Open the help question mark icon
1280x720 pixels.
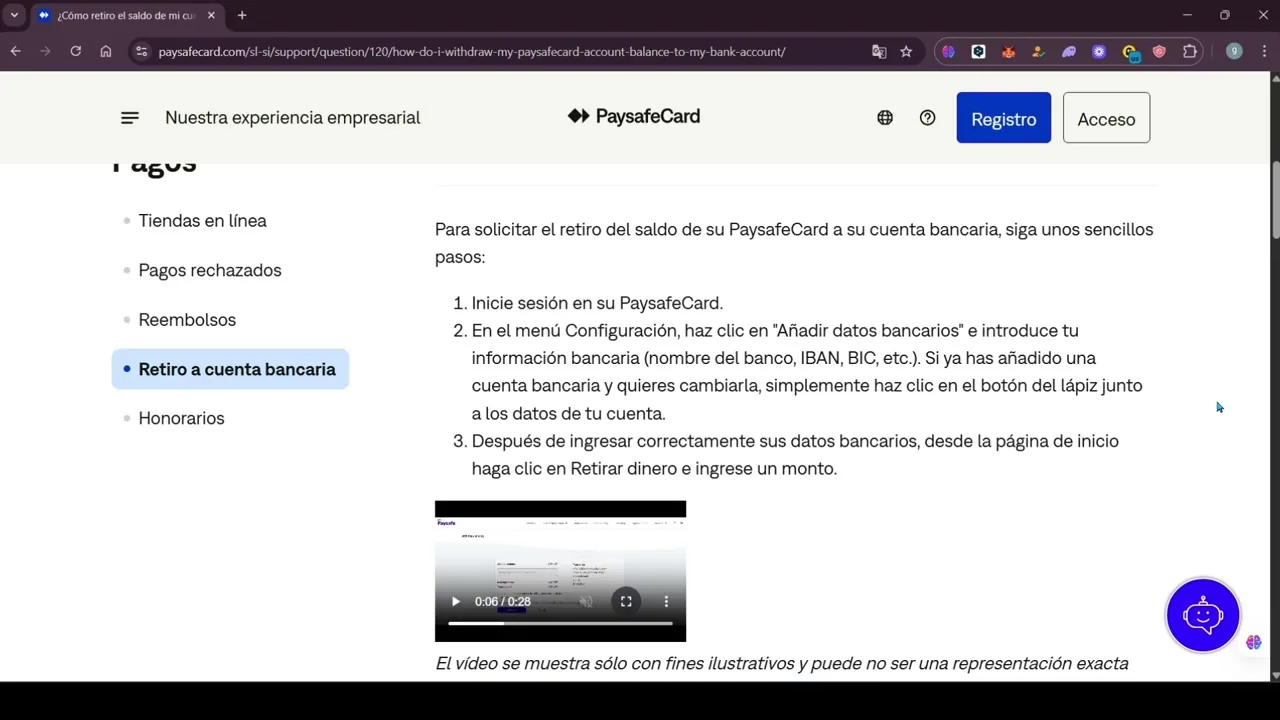pyautogui.click(x=928, y=118)
